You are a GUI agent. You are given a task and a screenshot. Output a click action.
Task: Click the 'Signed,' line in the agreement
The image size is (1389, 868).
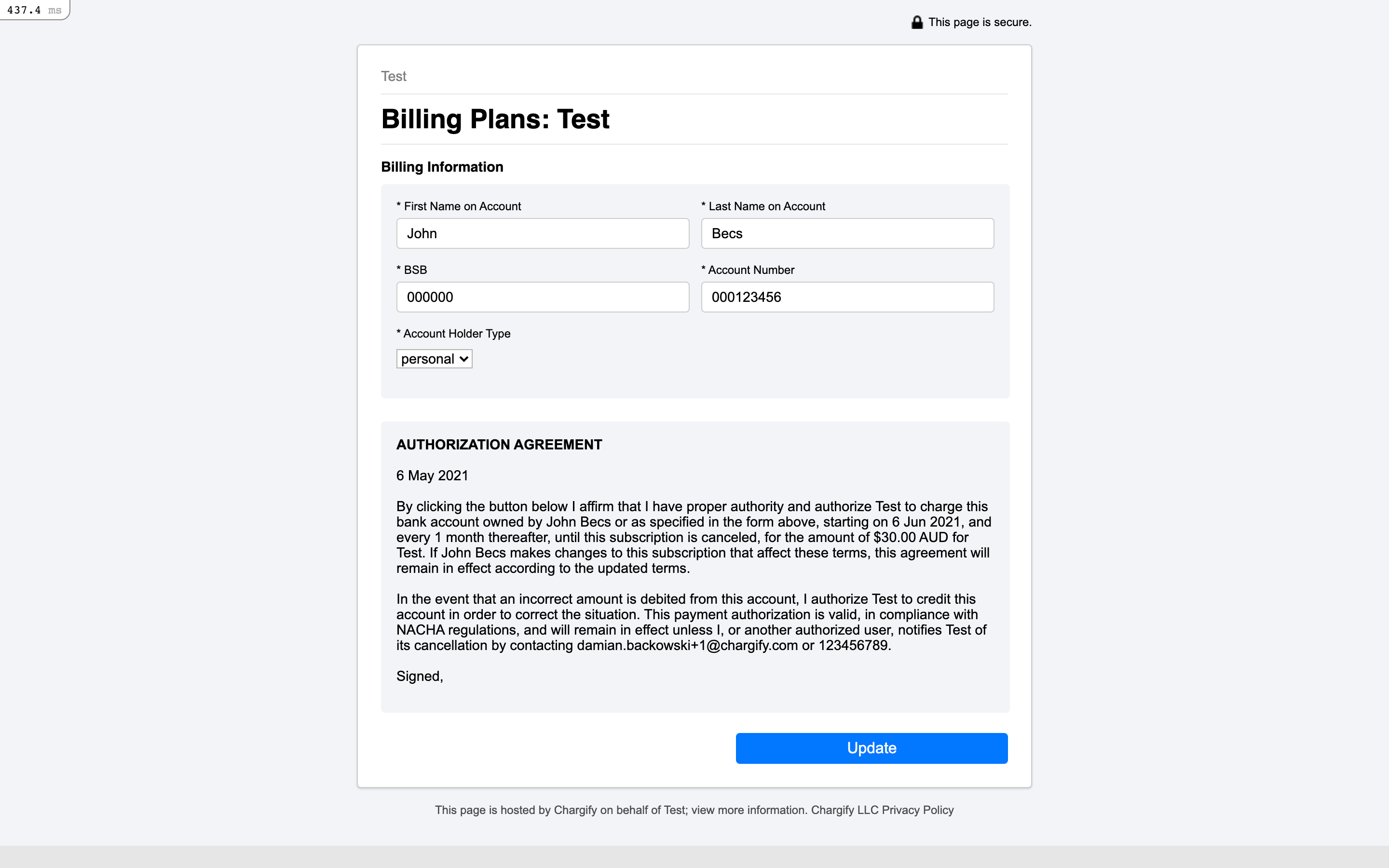(420, 676)
